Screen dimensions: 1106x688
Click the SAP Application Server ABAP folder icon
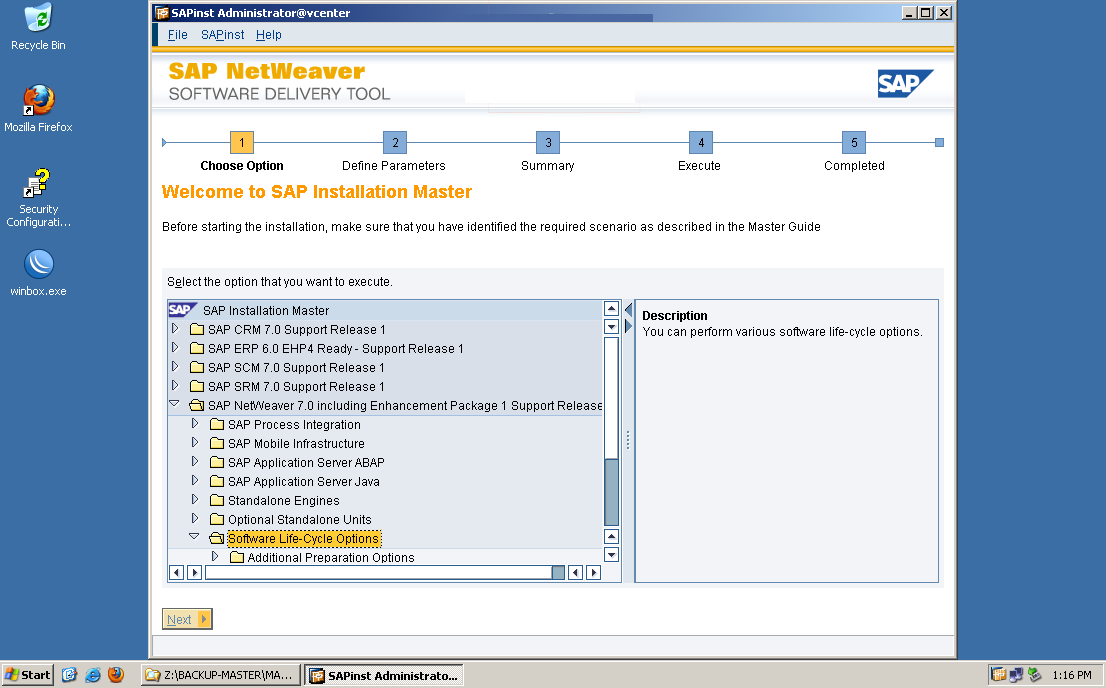217,463
